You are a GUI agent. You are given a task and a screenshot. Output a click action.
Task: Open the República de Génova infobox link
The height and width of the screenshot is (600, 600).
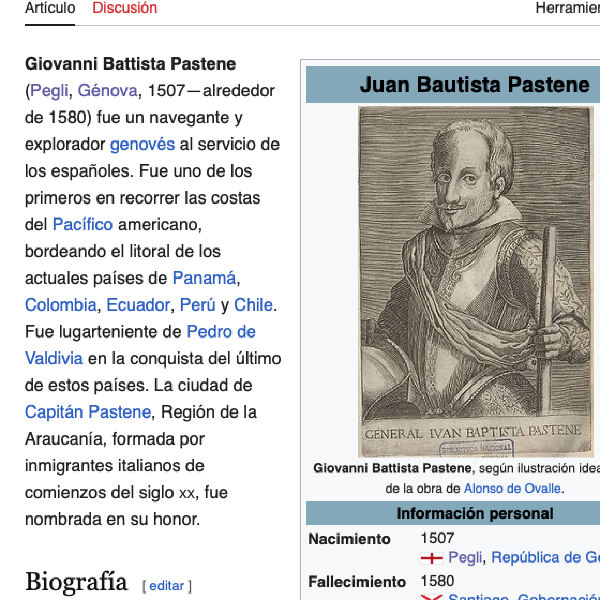point(545,558)
